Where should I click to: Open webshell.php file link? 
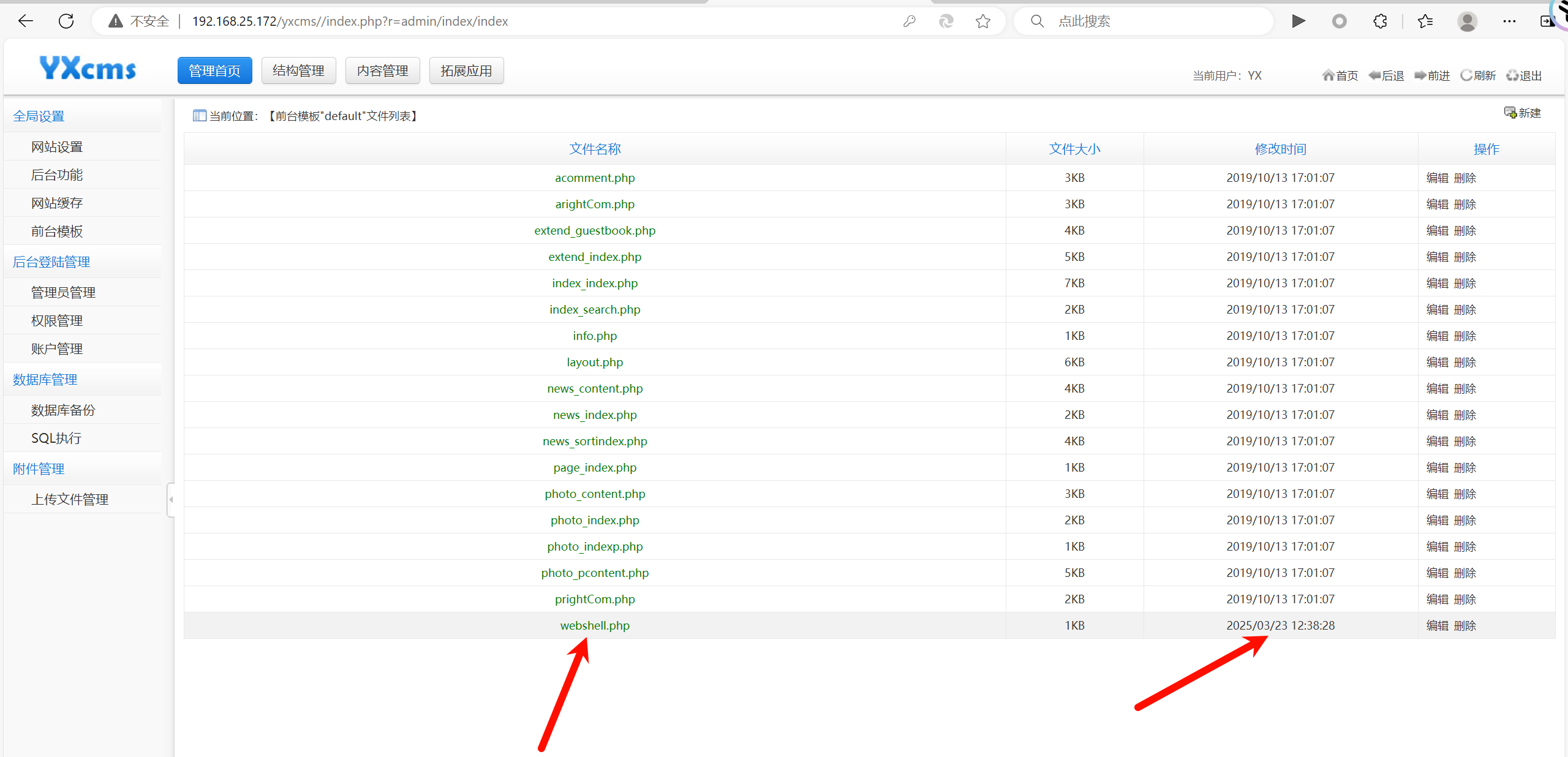pyautogui.click(x=595, y=625)
